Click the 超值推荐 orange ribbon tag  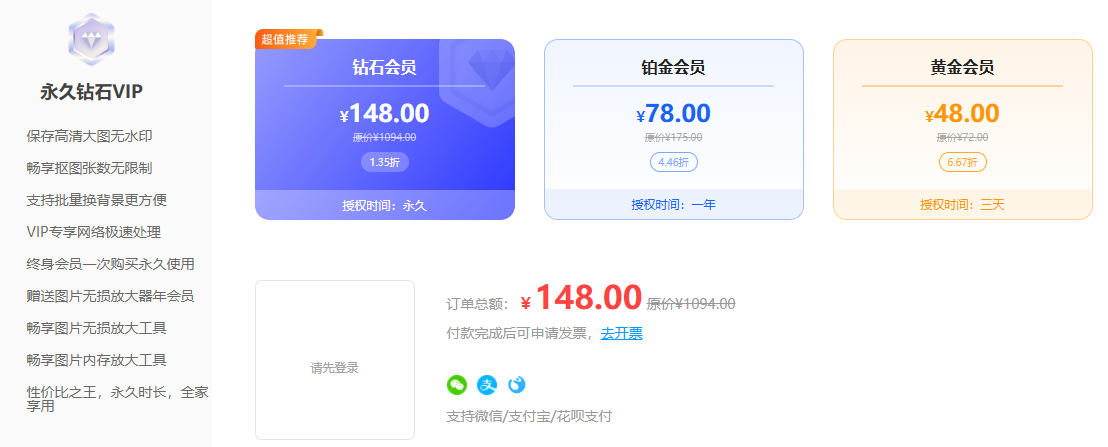click(x=288, y=39)
